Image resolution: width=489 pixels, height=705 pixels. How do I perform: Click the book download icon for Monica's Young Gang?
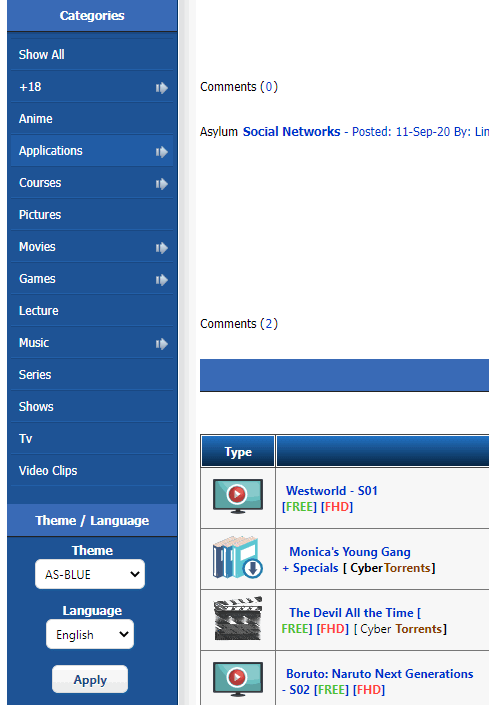tap(238, 558)
